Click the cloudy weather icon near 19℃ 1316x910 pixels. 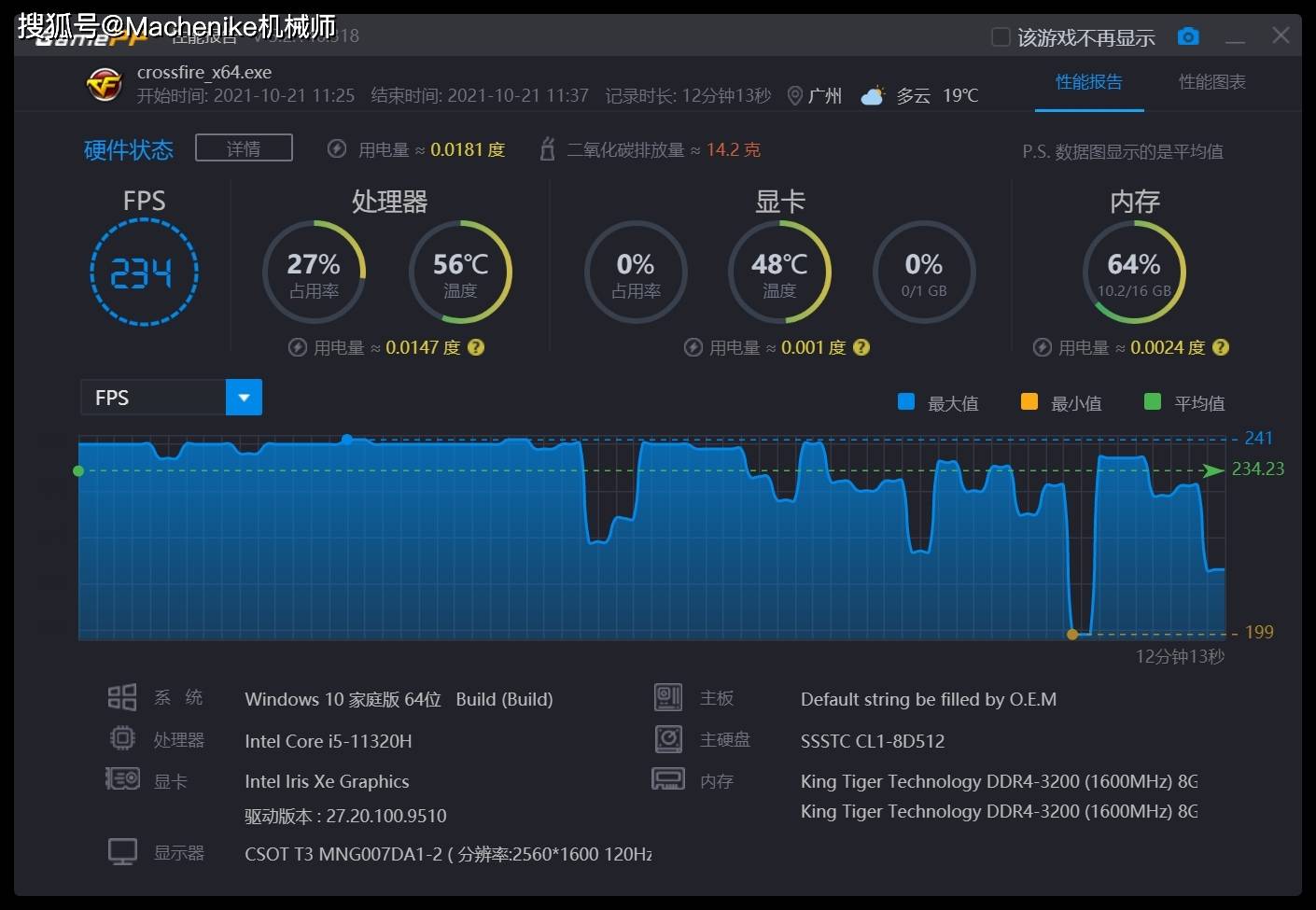(872, 93)
